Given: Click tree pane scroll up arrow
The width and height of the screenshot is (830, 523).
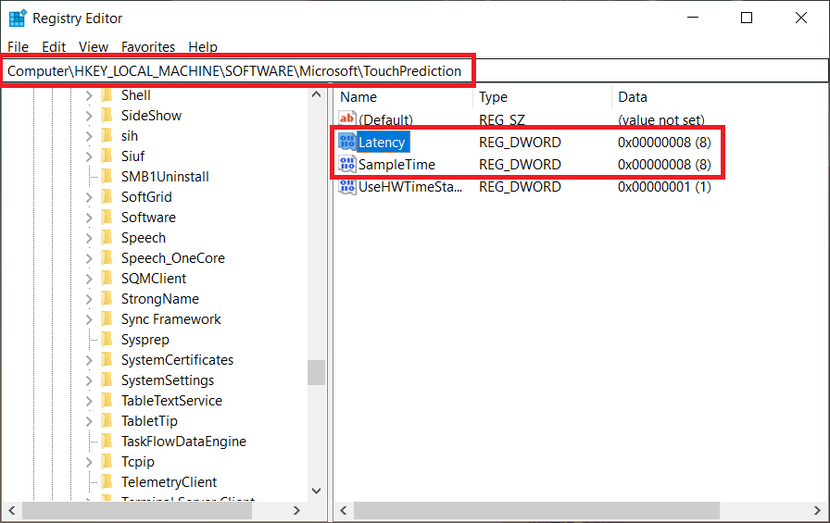Looking at the screenshot, I should pos(317,95).
